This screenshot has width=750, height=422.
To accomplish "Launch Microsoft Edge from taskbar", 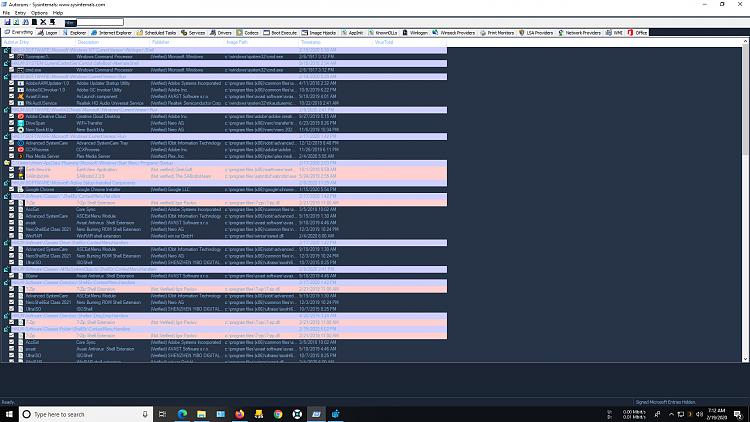I will tap(182, 414).
